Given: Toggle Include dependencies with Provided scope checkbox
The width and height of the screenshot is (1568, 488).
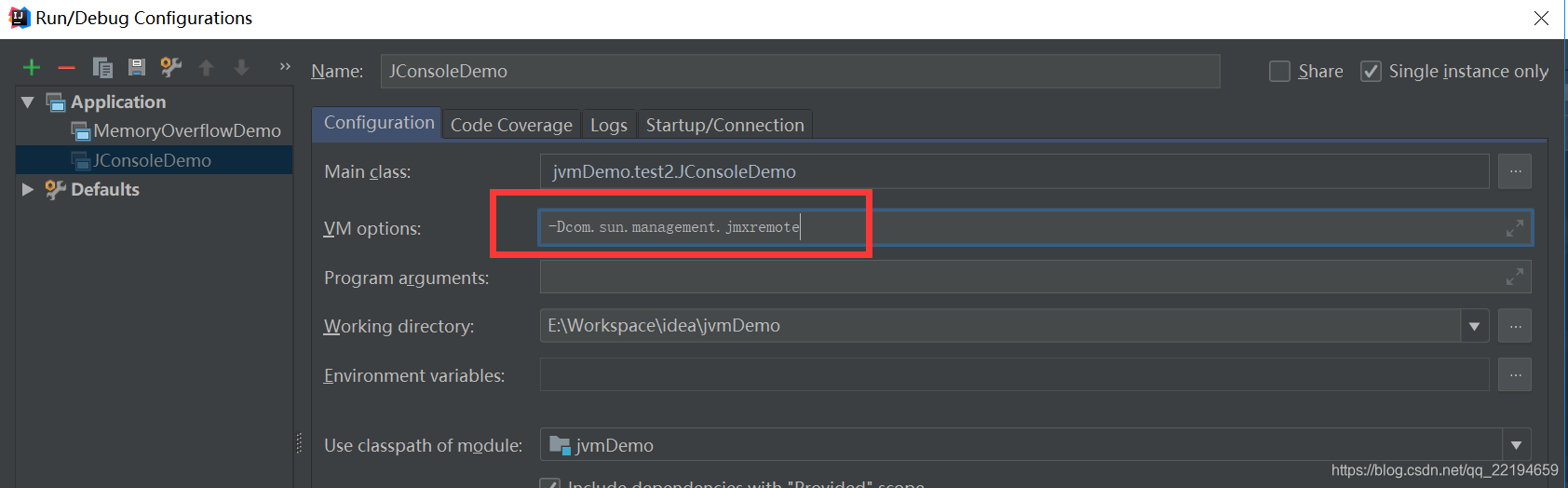Looking at the screenshot, I should 550,483.
